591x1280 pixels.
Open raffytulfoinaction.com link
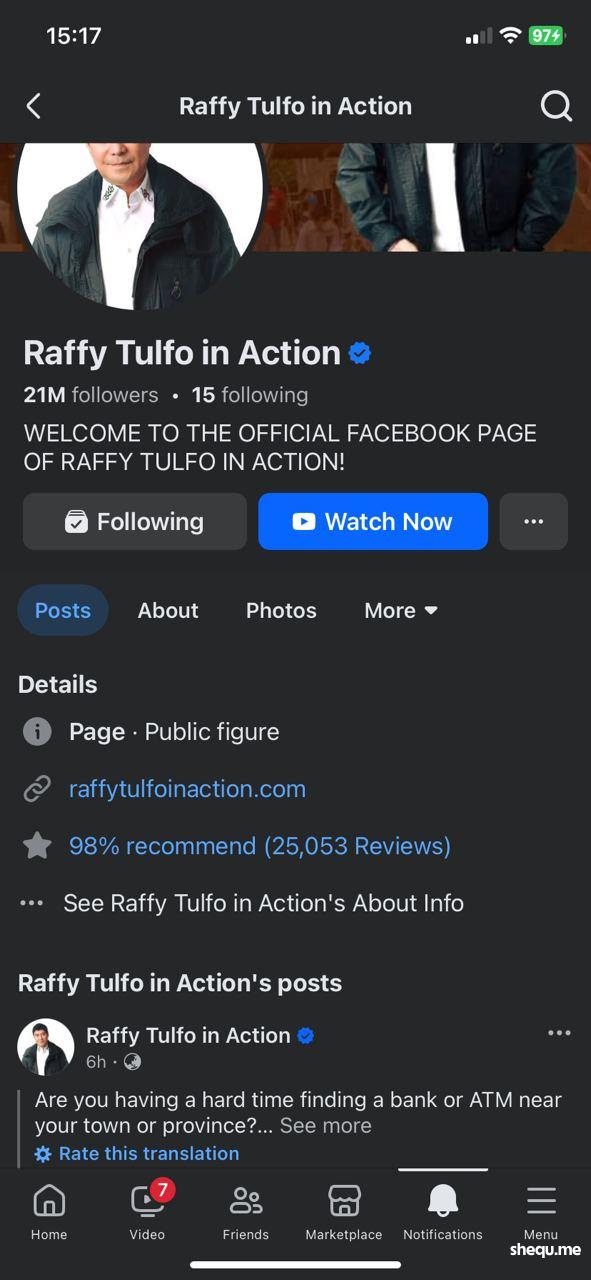point(187,789)
